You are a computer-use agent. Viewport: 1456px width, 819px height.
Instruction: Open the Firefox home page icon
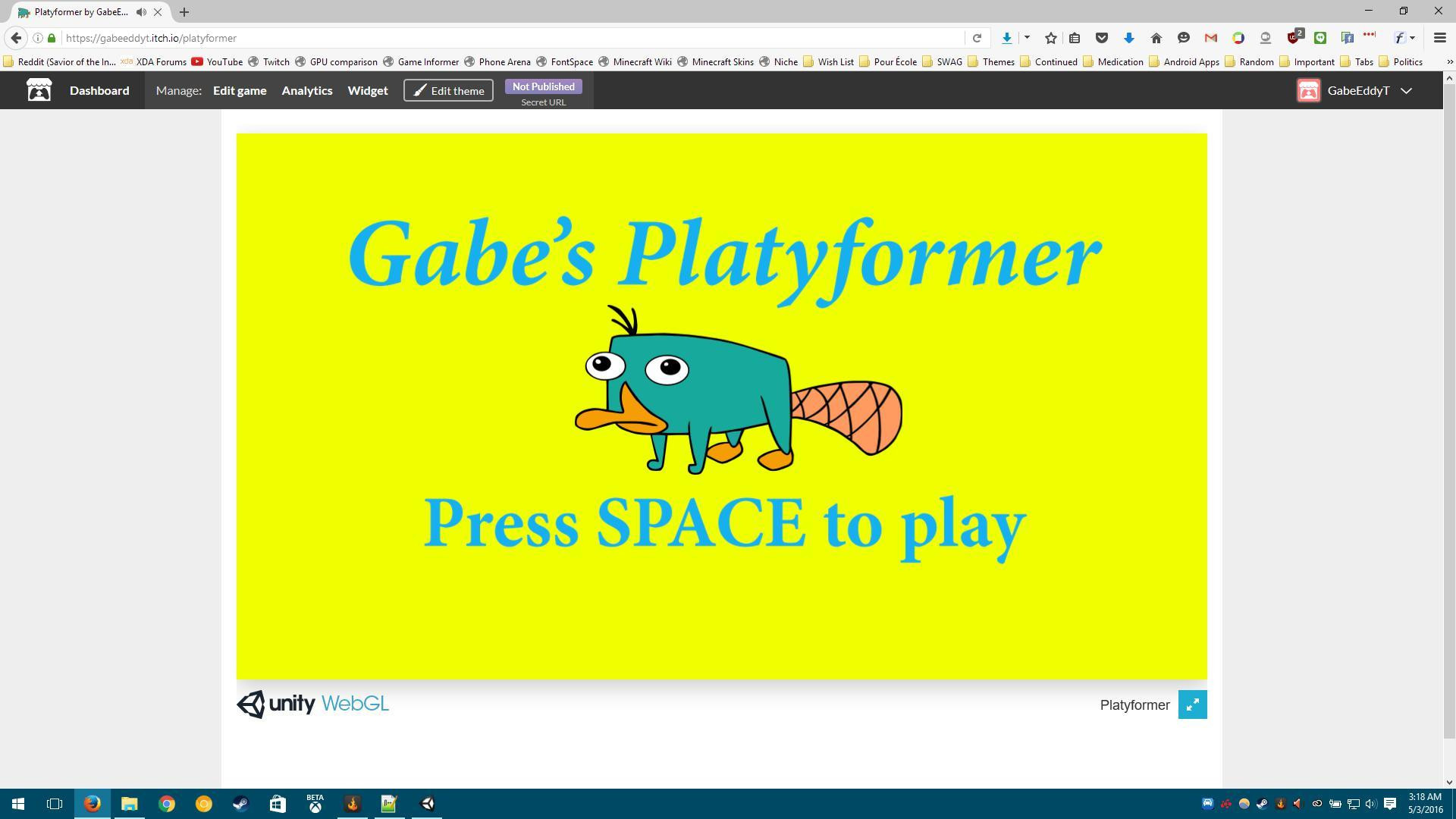point(1156,38)
